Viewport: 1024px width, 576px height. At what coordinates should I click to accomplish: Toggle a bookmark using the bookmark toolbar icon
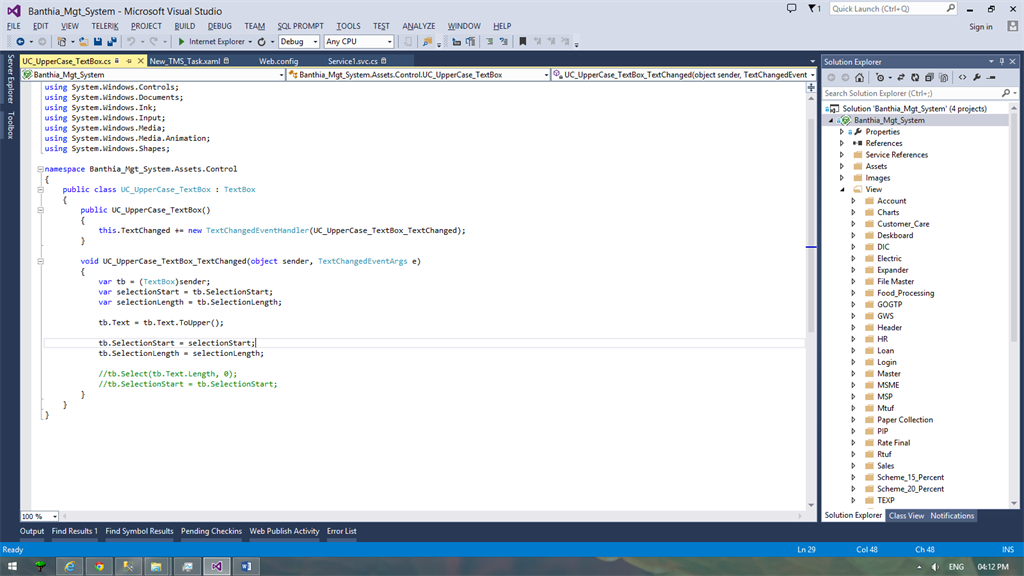522,41
